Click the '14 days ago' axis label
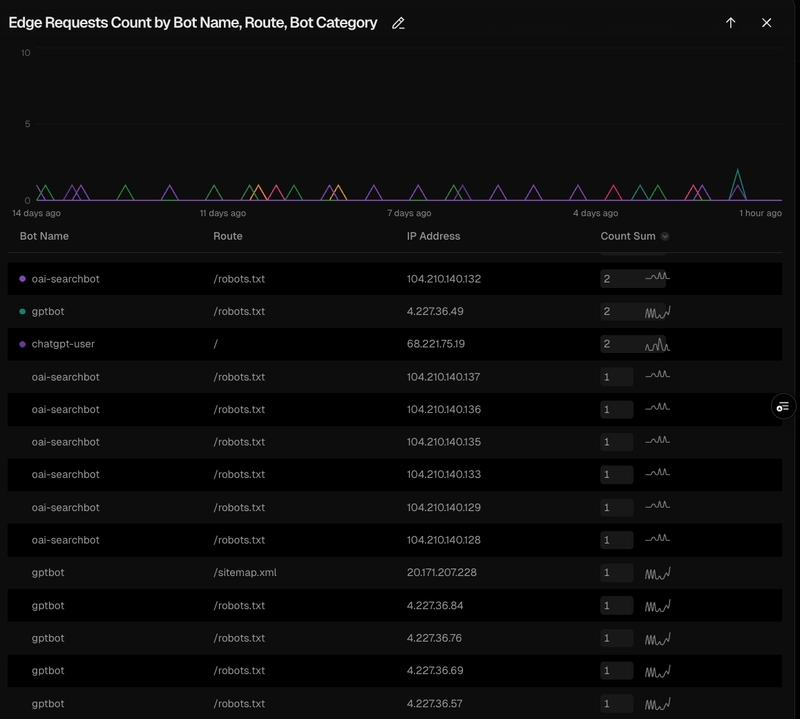 (x=36, y=213)
